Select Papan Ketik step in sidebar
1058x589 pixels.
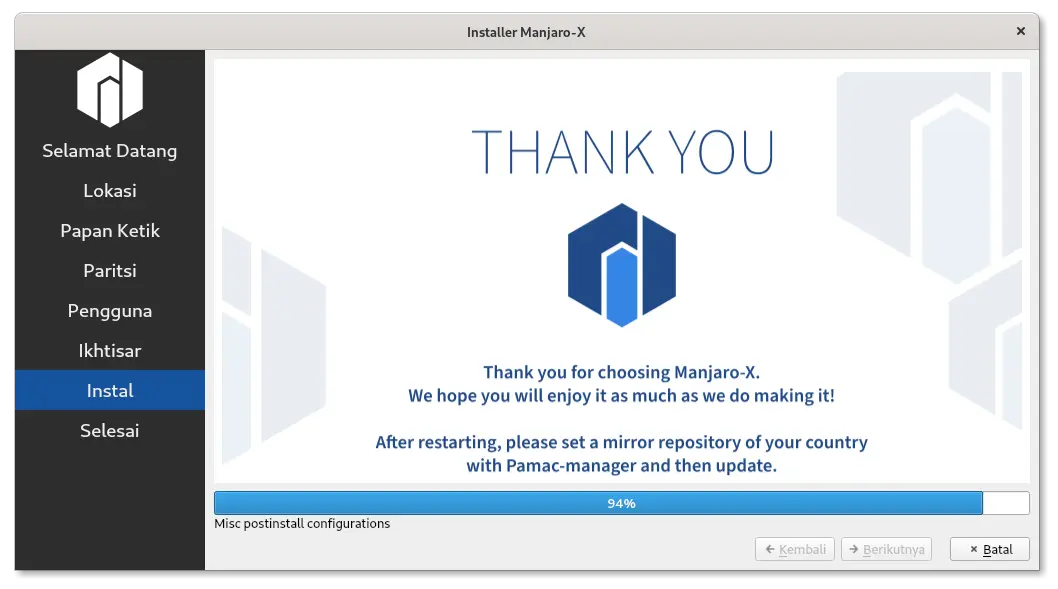(110, 231)
